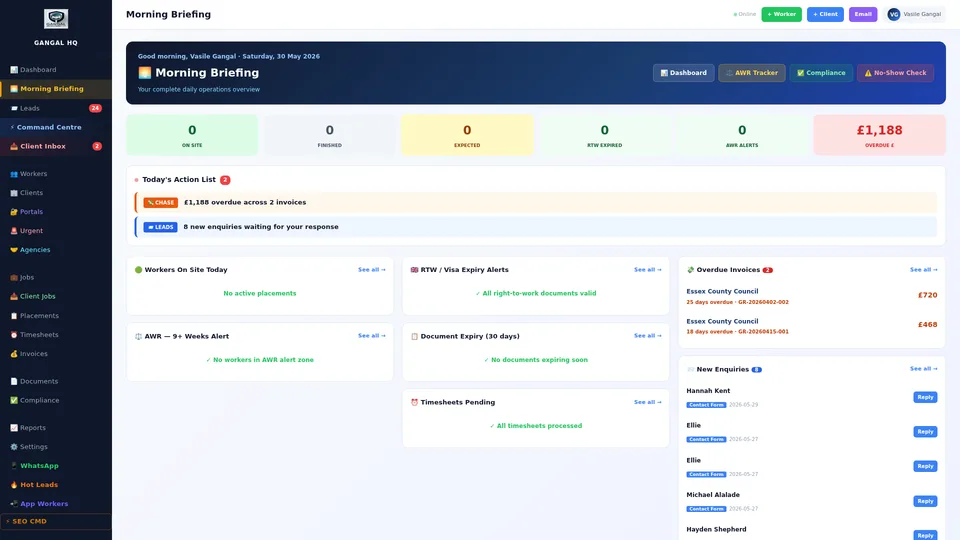Click the VG avatar icon

point(894,14)
